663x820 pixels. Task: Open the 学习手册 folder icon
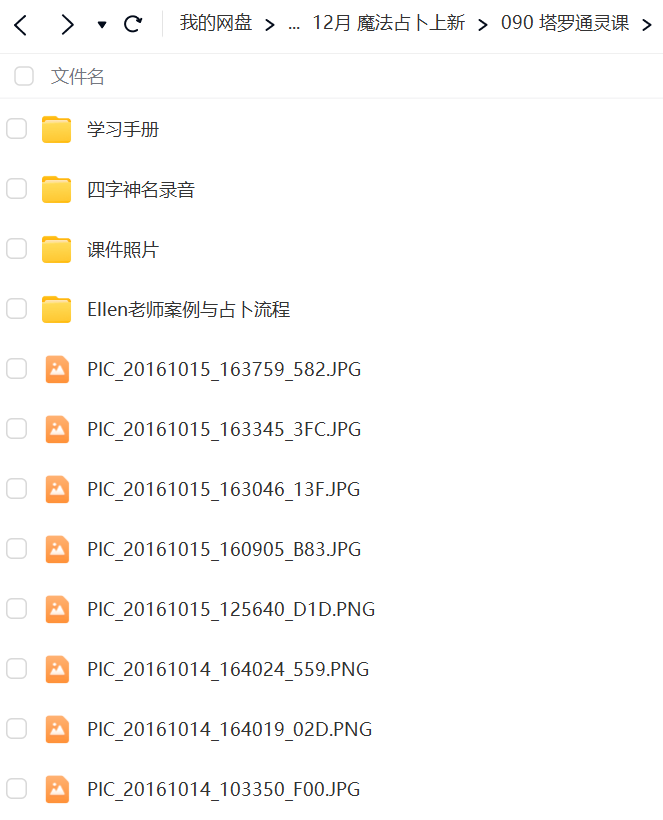[x=56, y=129]
